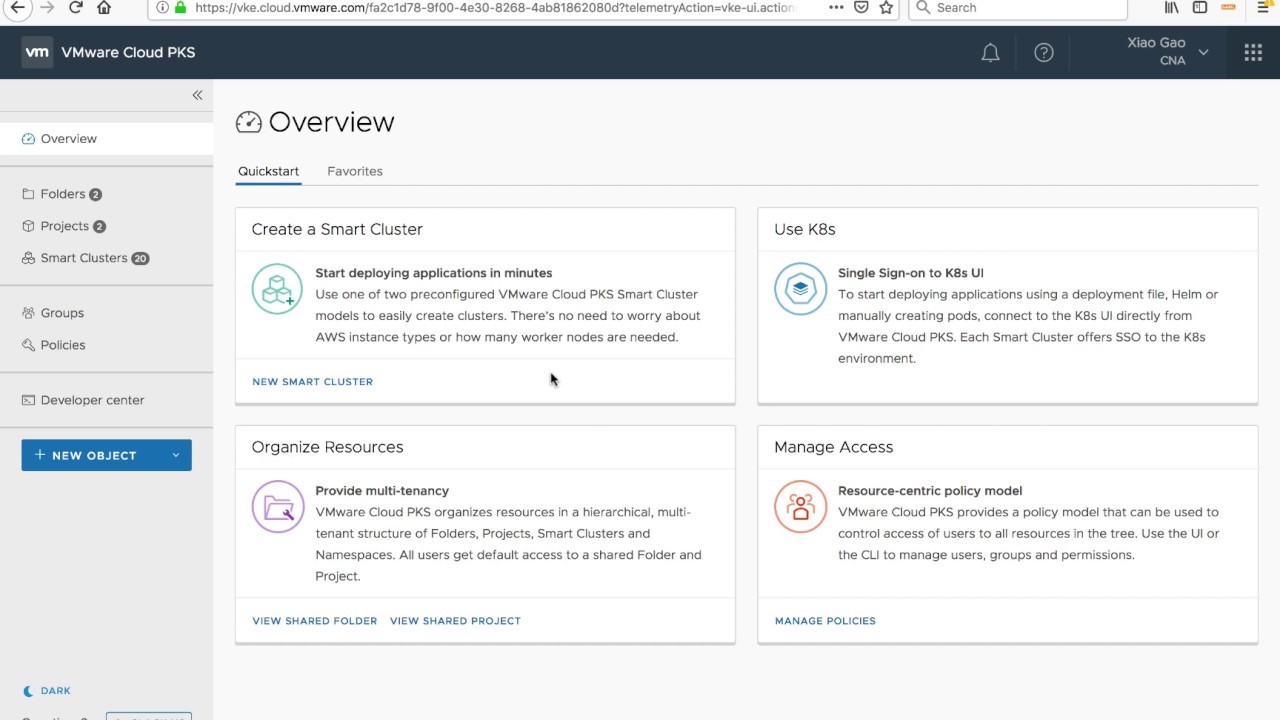
Task: Click 'Provide multi-tenancy' text
Action: (x=382, y=491)
